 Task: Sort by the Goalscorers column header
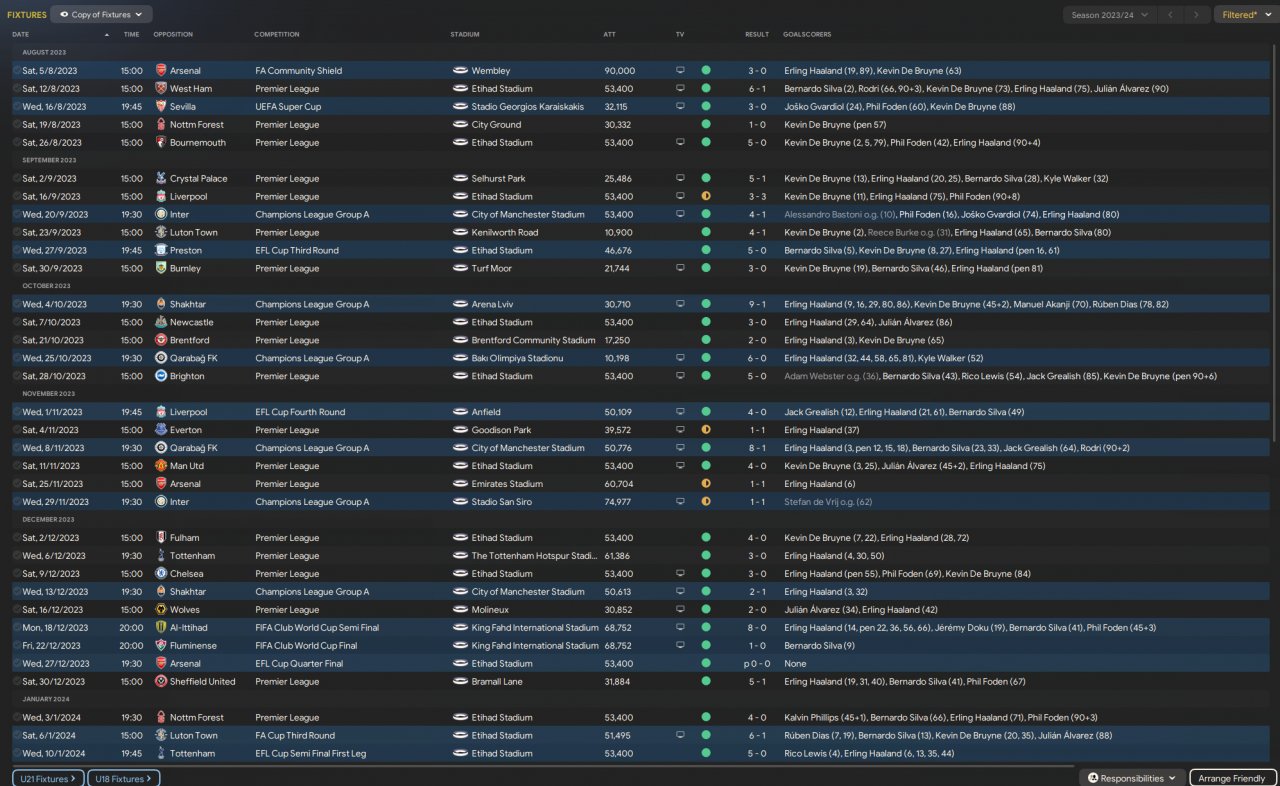click(x=807, y=35)
